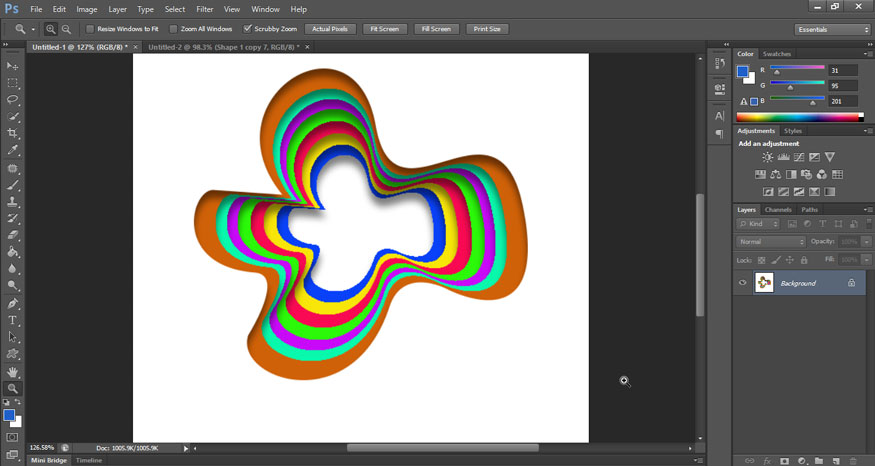
Task: Click the Background layer thumbnail
Action: click(764, 283)
